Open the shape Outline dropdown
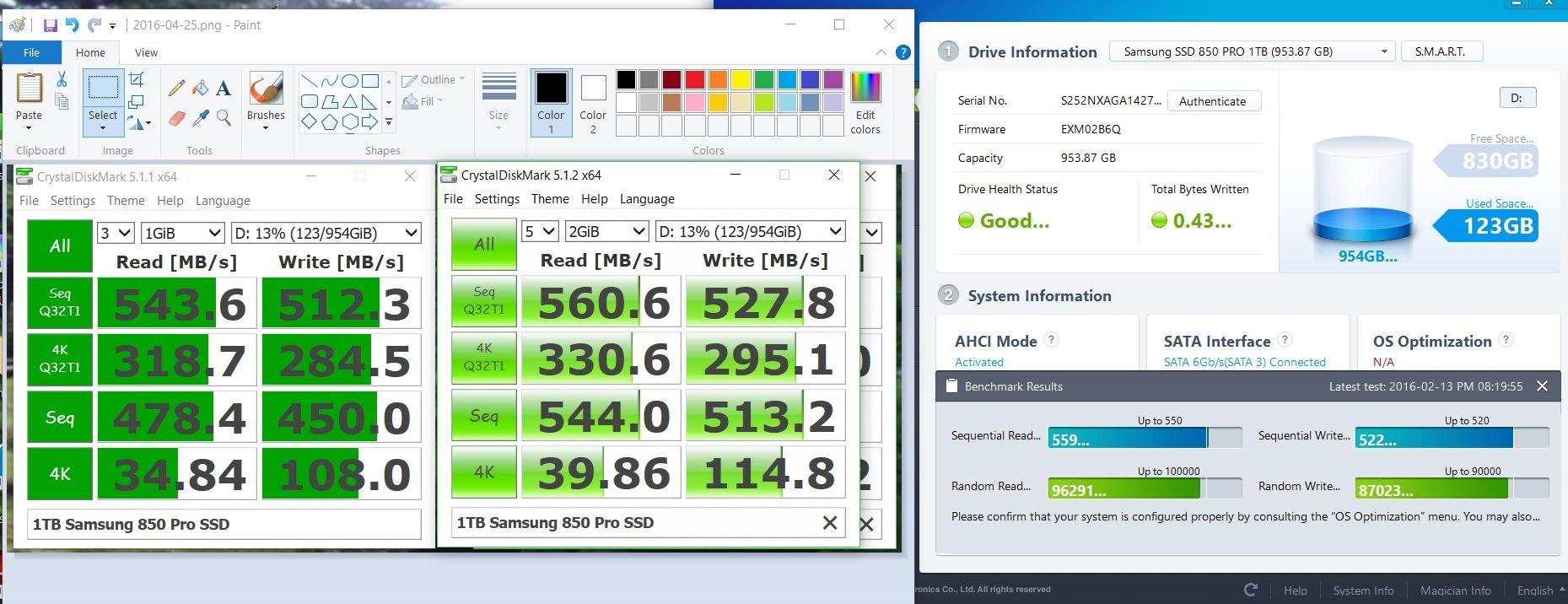1568x604 pixels. pyautogui.click(x=434, y=80)
